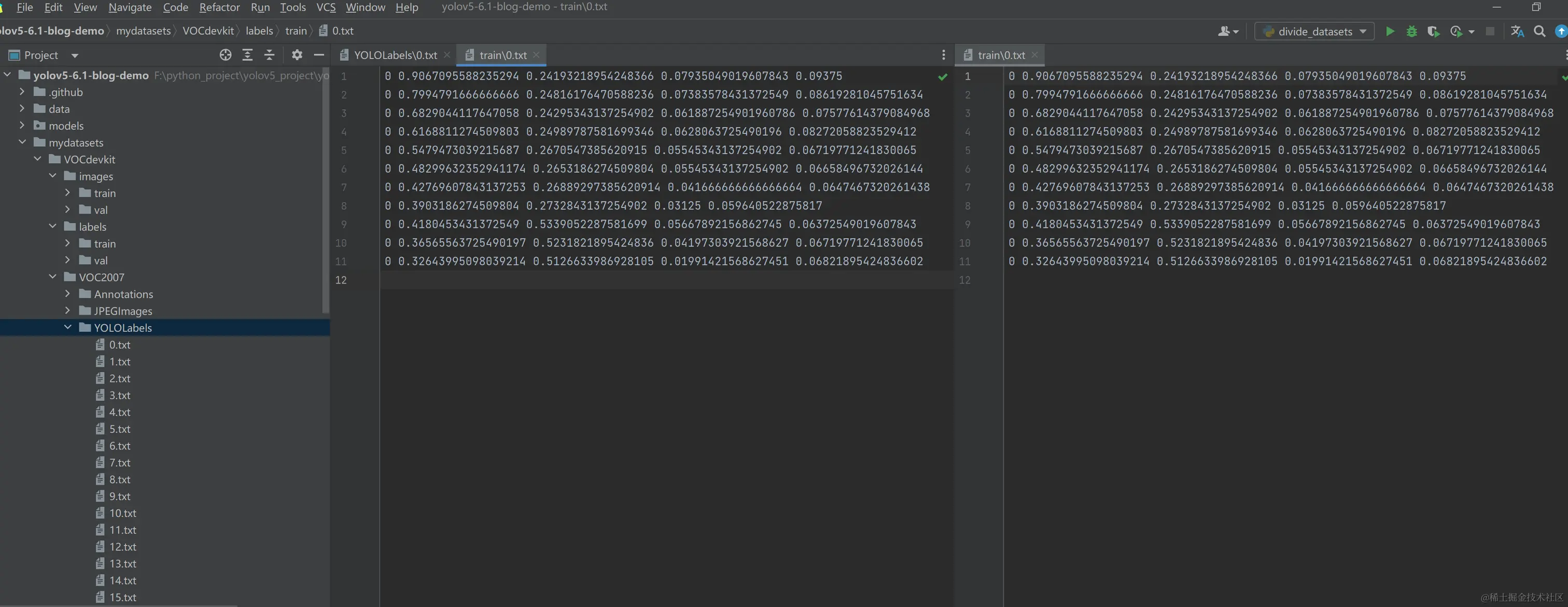Open editor tabs more options menu
This screenshot has width=1568, height=607.
point(944,55)
